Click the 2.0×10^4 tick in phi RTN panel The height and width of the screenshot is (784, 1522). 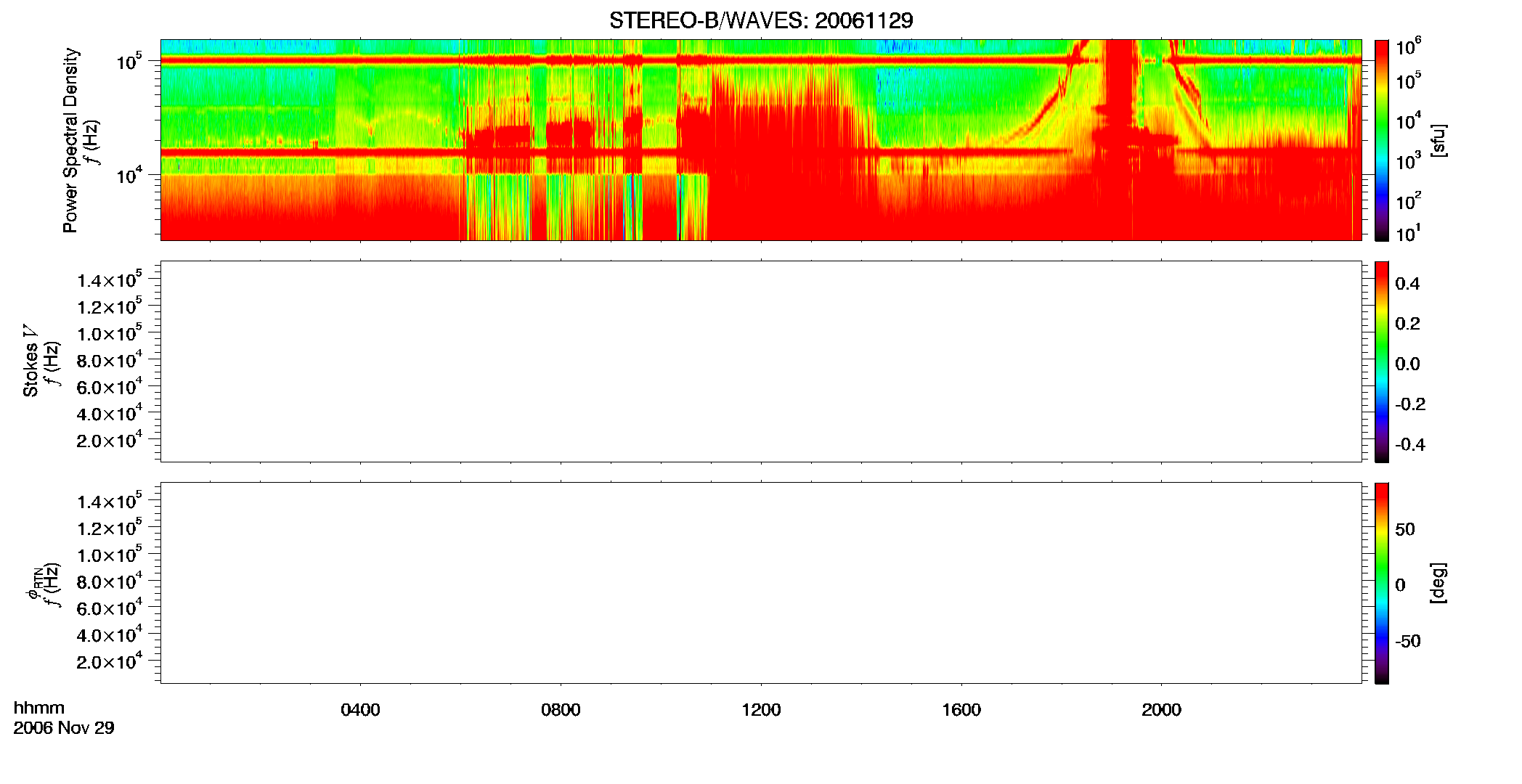(110, 661)
